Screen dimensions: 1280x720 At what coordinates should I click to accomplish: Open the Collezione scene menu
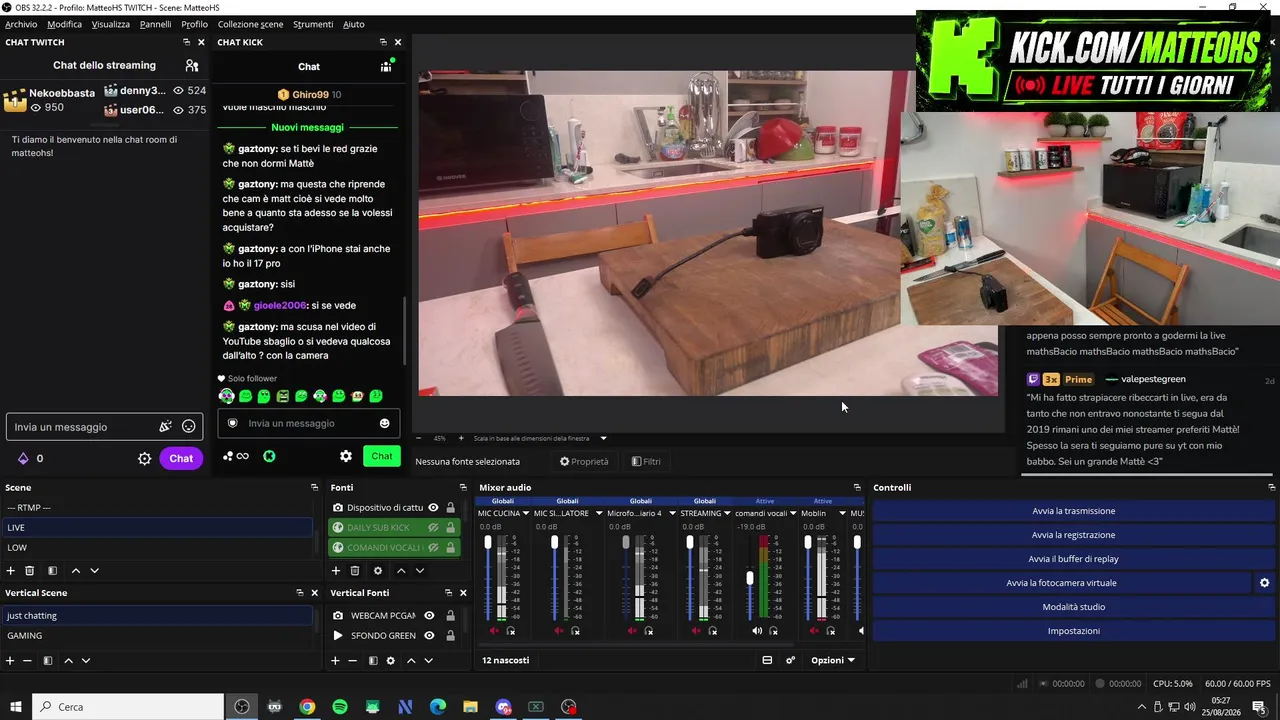point(250,24)
